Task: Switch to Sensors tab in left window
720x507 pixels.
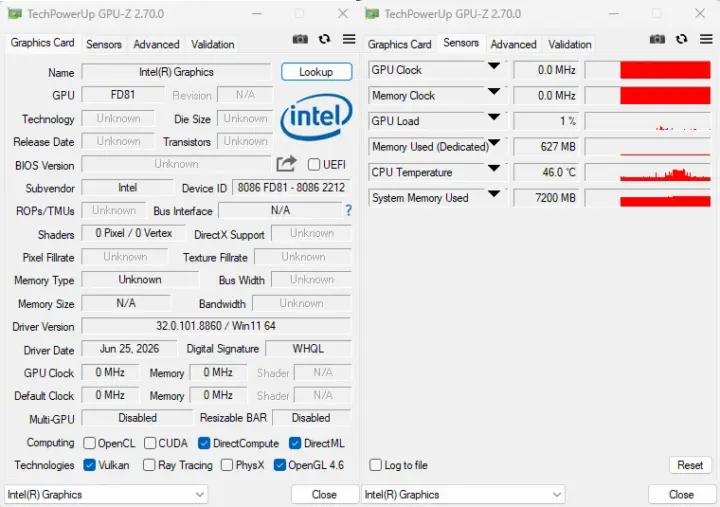Action: tap(104, 45)
